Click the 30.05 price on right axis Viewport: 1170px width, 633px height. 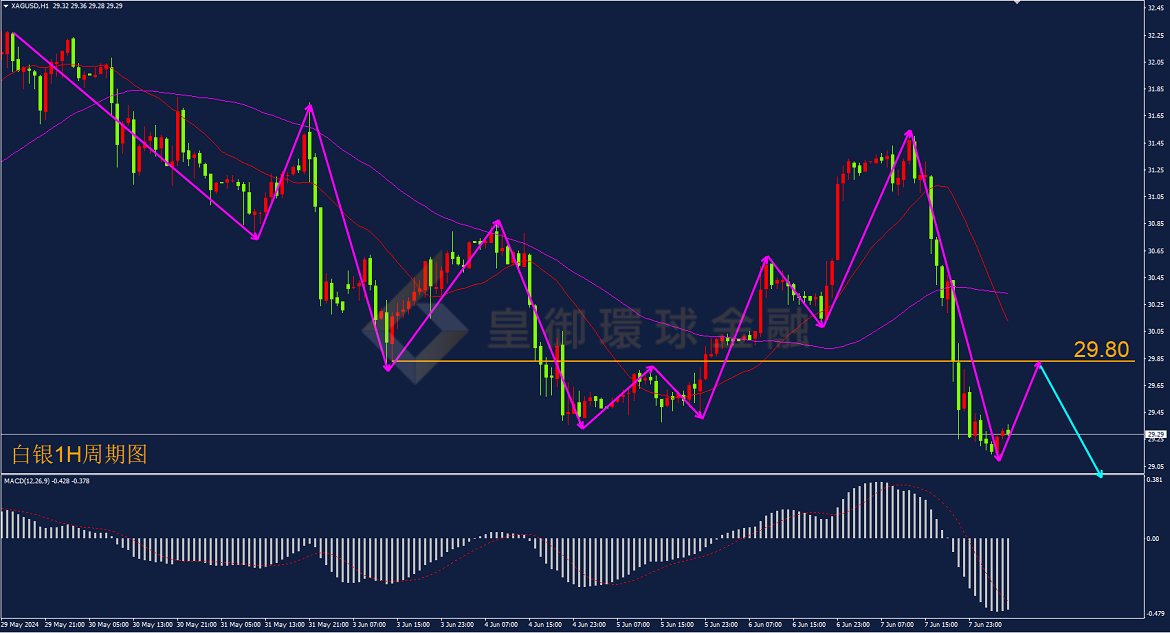(x=1155, y=331)
